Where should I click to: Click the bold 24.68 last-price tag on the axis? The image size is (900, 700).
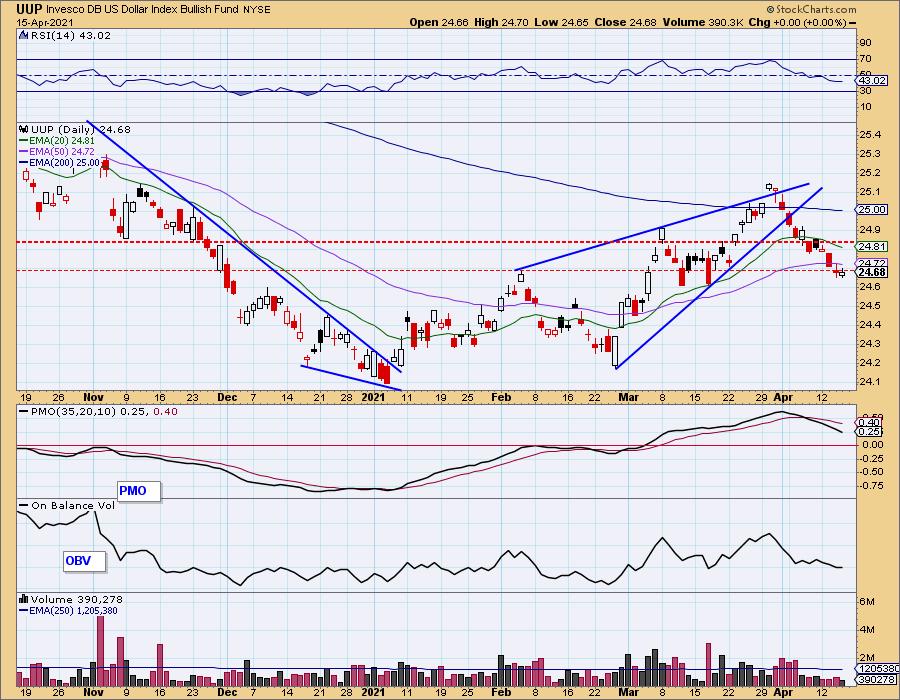click(x=872, y=273)
